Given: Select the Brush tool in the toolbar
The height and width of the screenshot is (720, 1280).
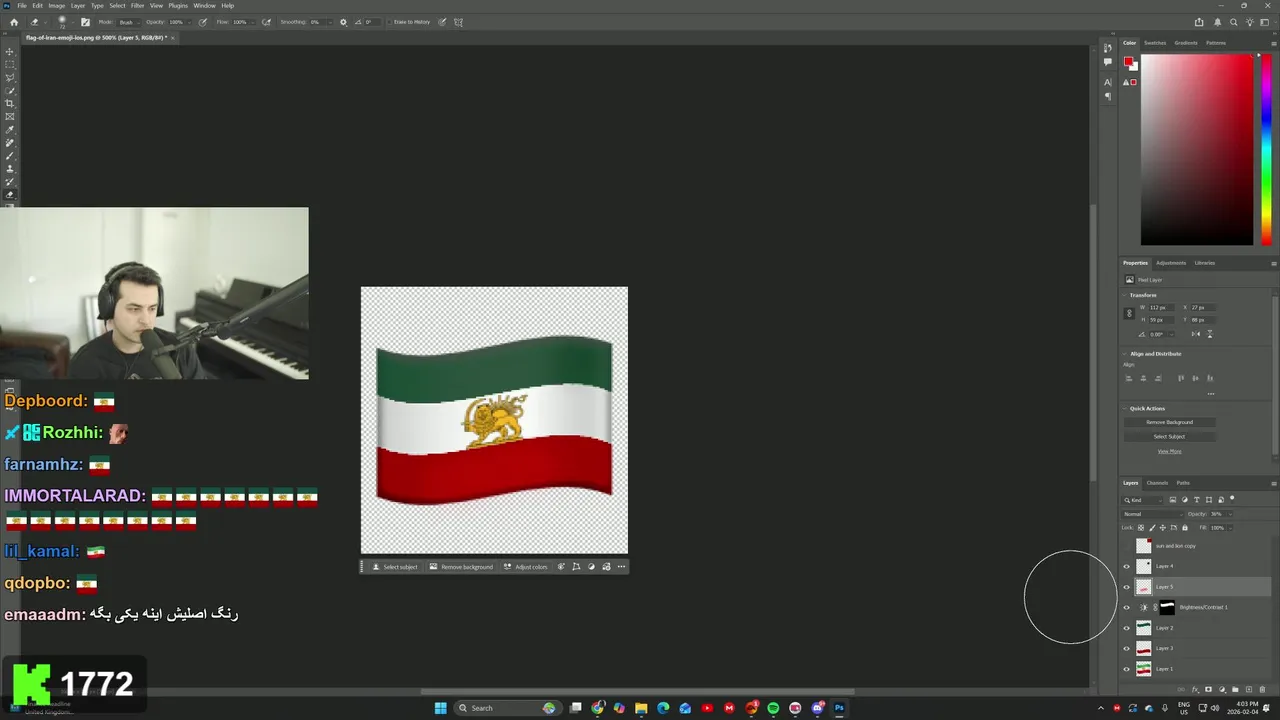Looking at the screenshot, I should click(x=10, y=156).
